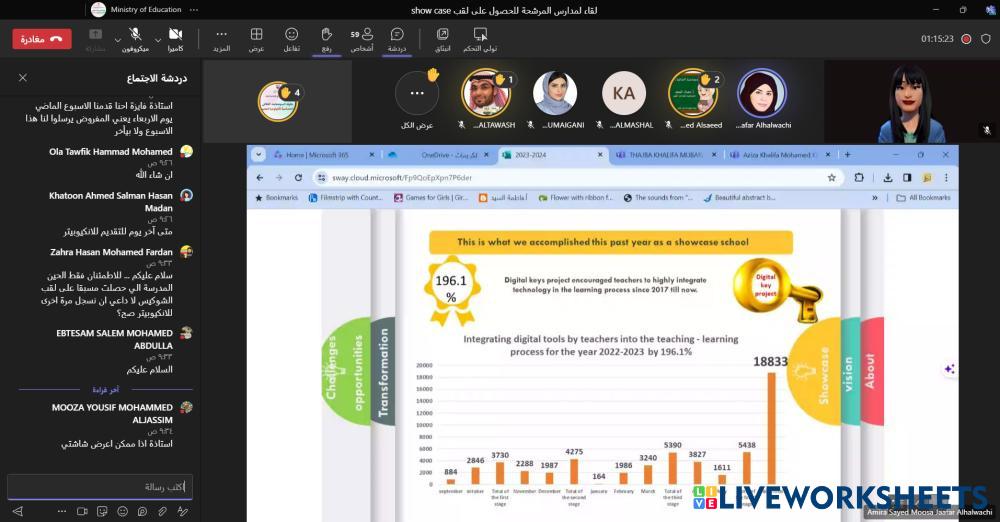Screen dimensions: 1000x522
Task: Open the More (المزيد) actions menu
Action: tap(221, 39)
